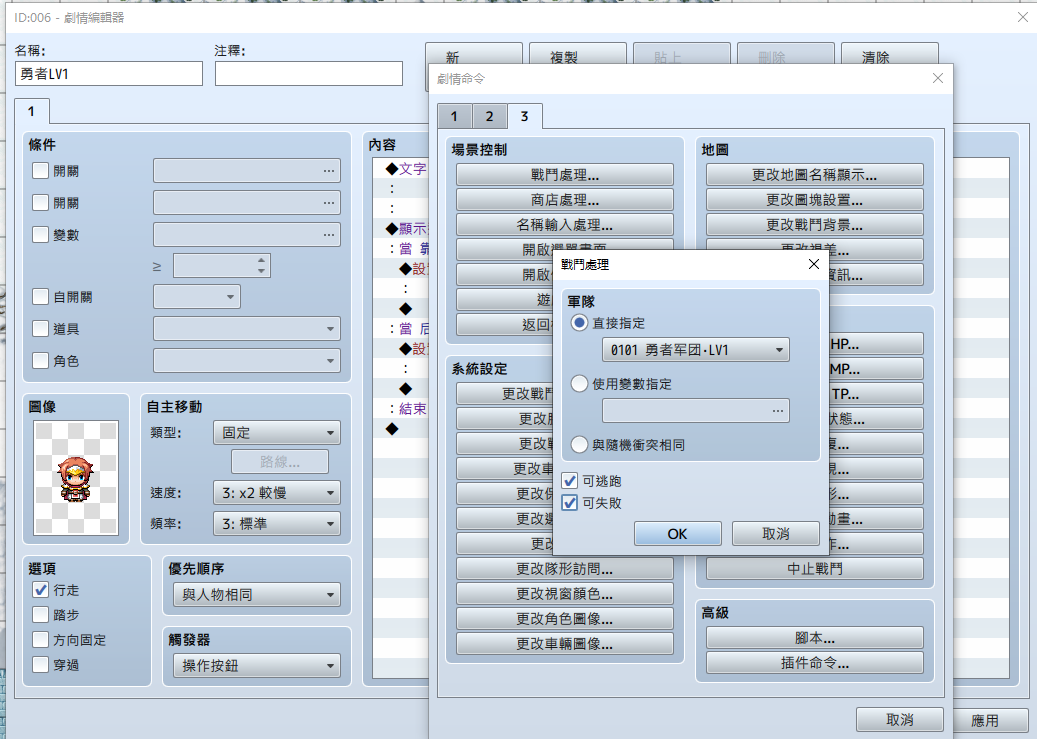Screen dimensions: 1037x739
Task: Toggle the 穿過 option checkbox
Action: [x=40, y=664]
